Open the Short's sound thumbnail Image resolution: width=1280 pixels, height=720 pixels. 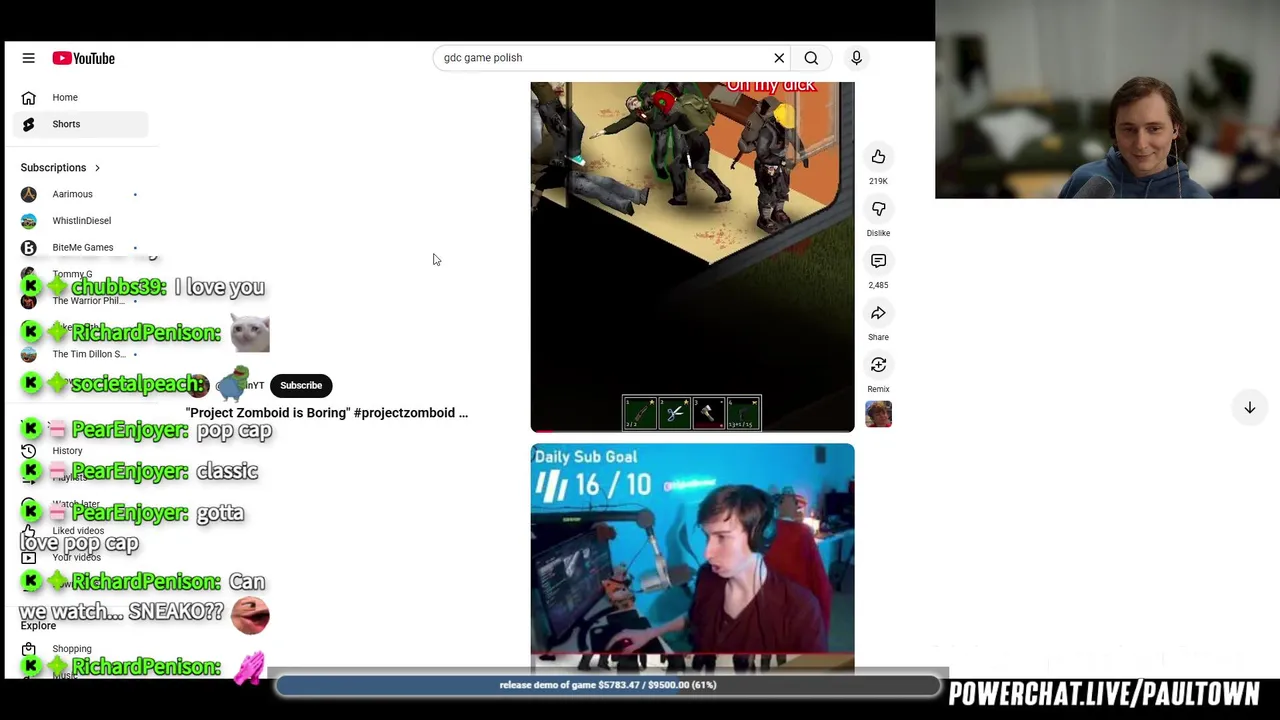tap(878, 414)
